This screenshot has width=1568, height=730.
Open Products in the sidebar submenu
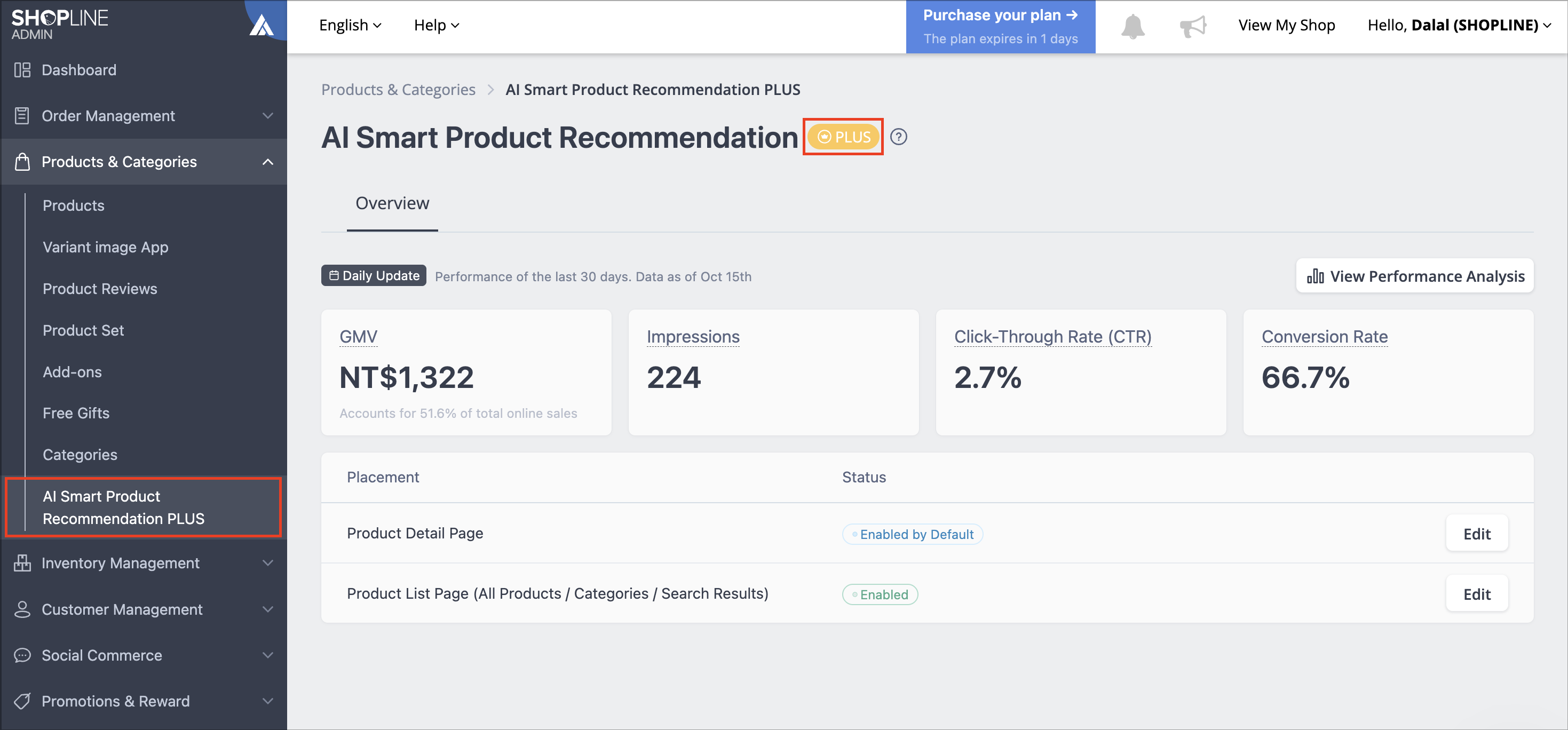coord(73,206)
